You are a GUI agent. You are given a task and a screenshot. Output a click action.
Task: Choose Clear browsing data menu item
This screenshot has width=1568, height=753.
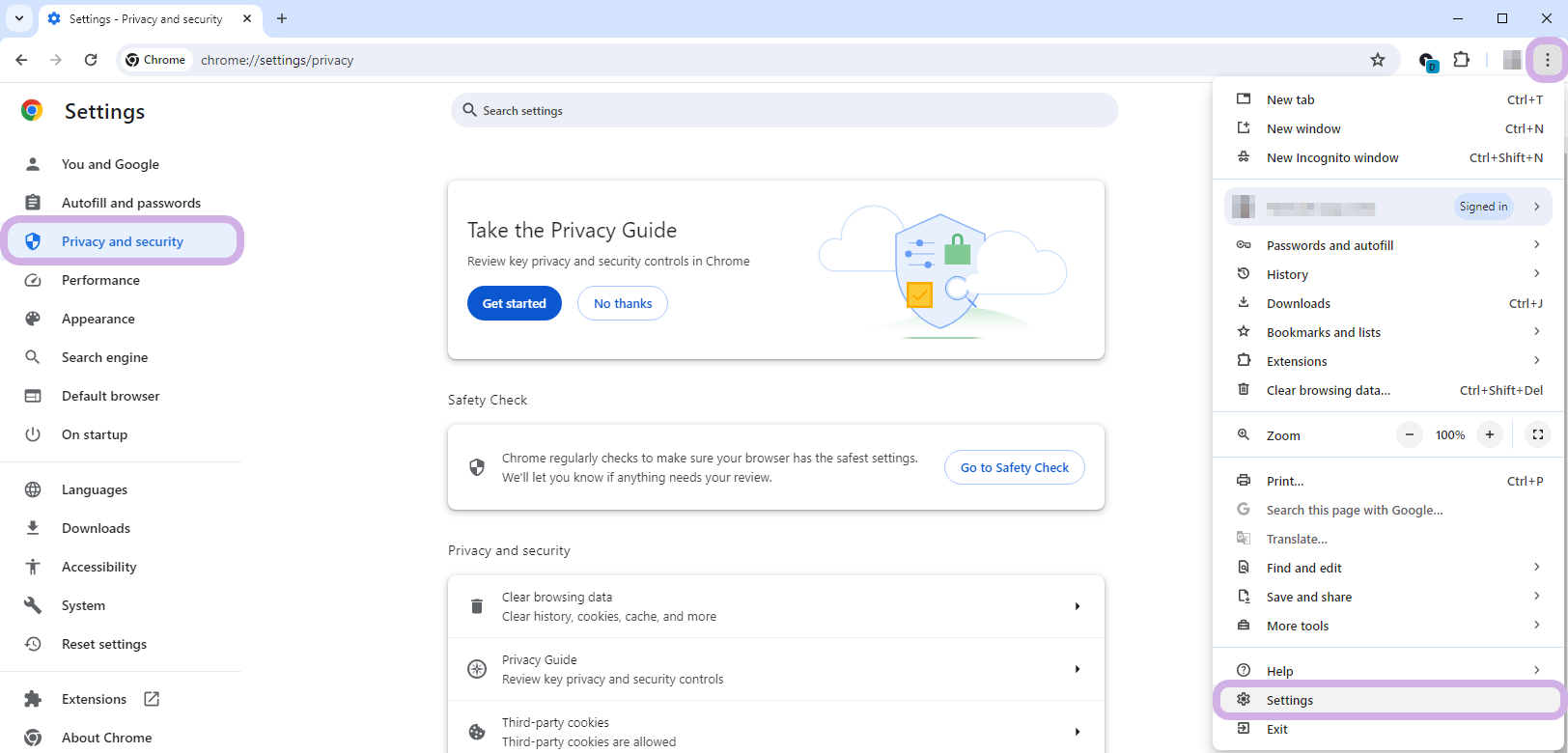[x=1388, y=390]
